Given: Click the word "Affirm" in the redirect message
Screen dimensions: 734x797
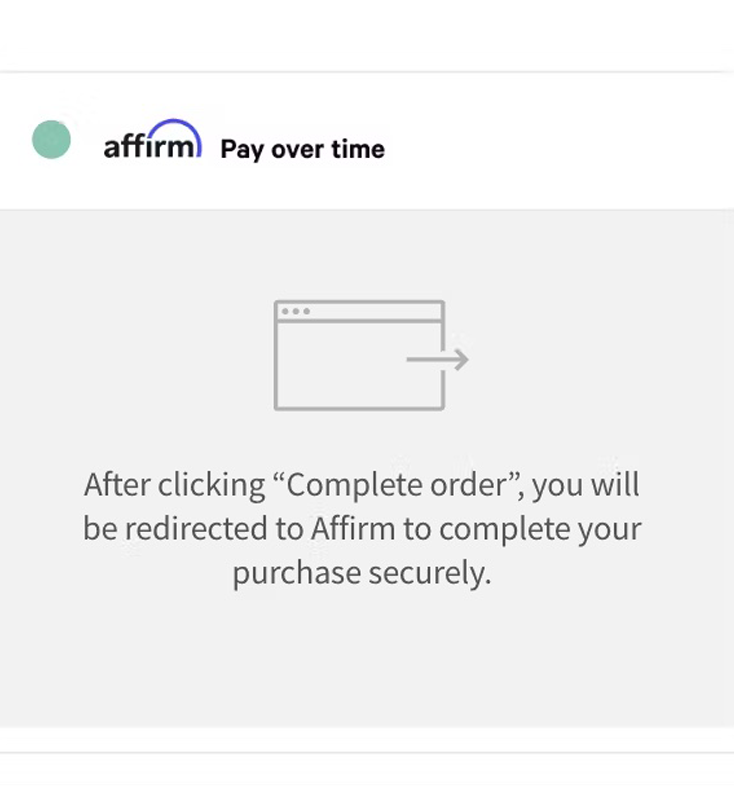Looking at the screenshot, I should point(353,528).
